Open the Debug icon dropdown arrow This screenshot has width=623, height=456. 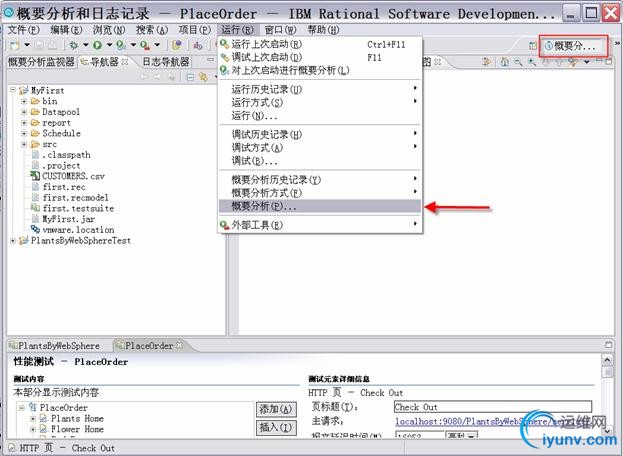[x=85, y=45]
